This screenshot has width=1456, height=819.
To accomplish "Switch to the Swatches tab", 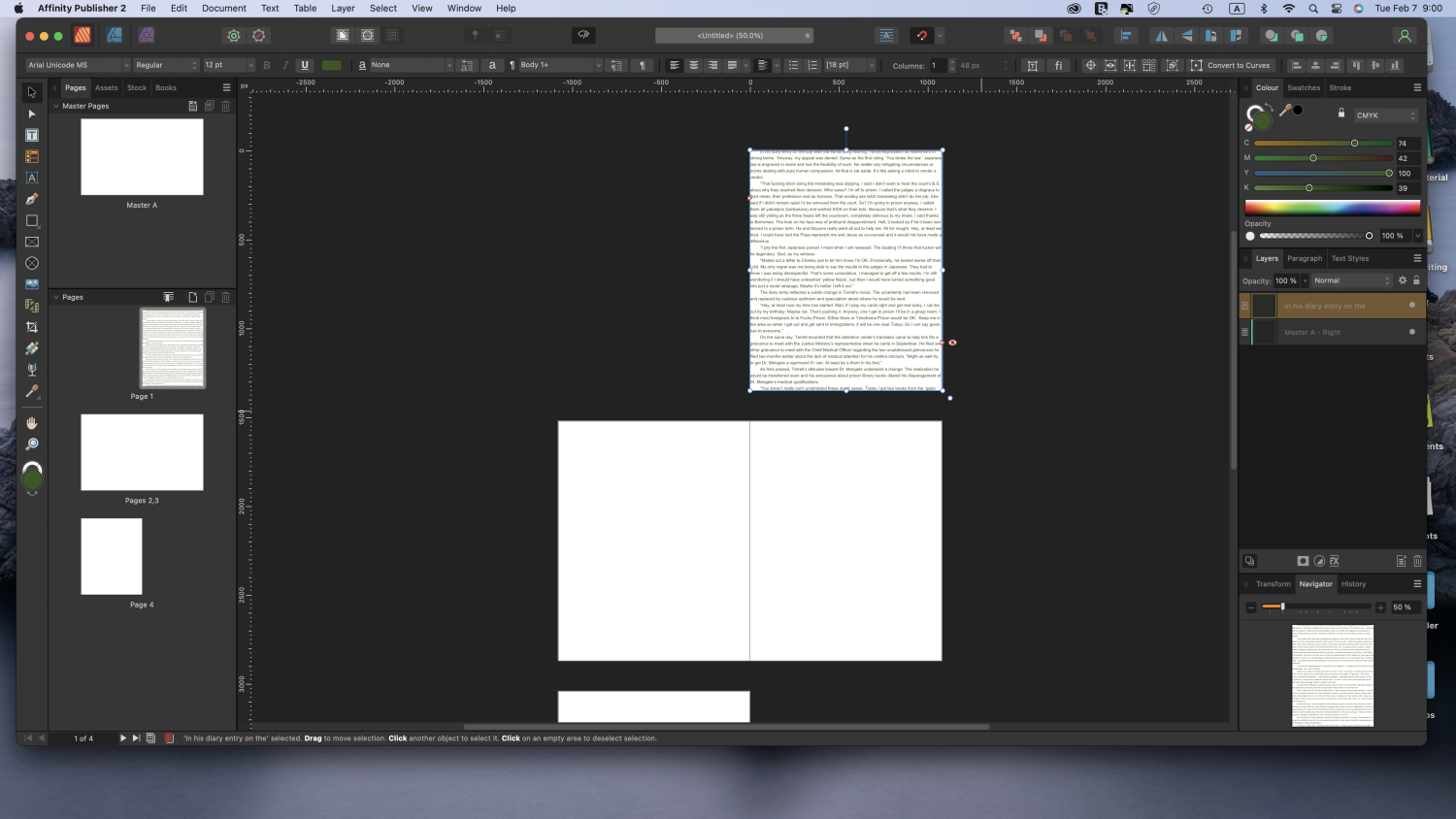I will (x=1304, y=87).
